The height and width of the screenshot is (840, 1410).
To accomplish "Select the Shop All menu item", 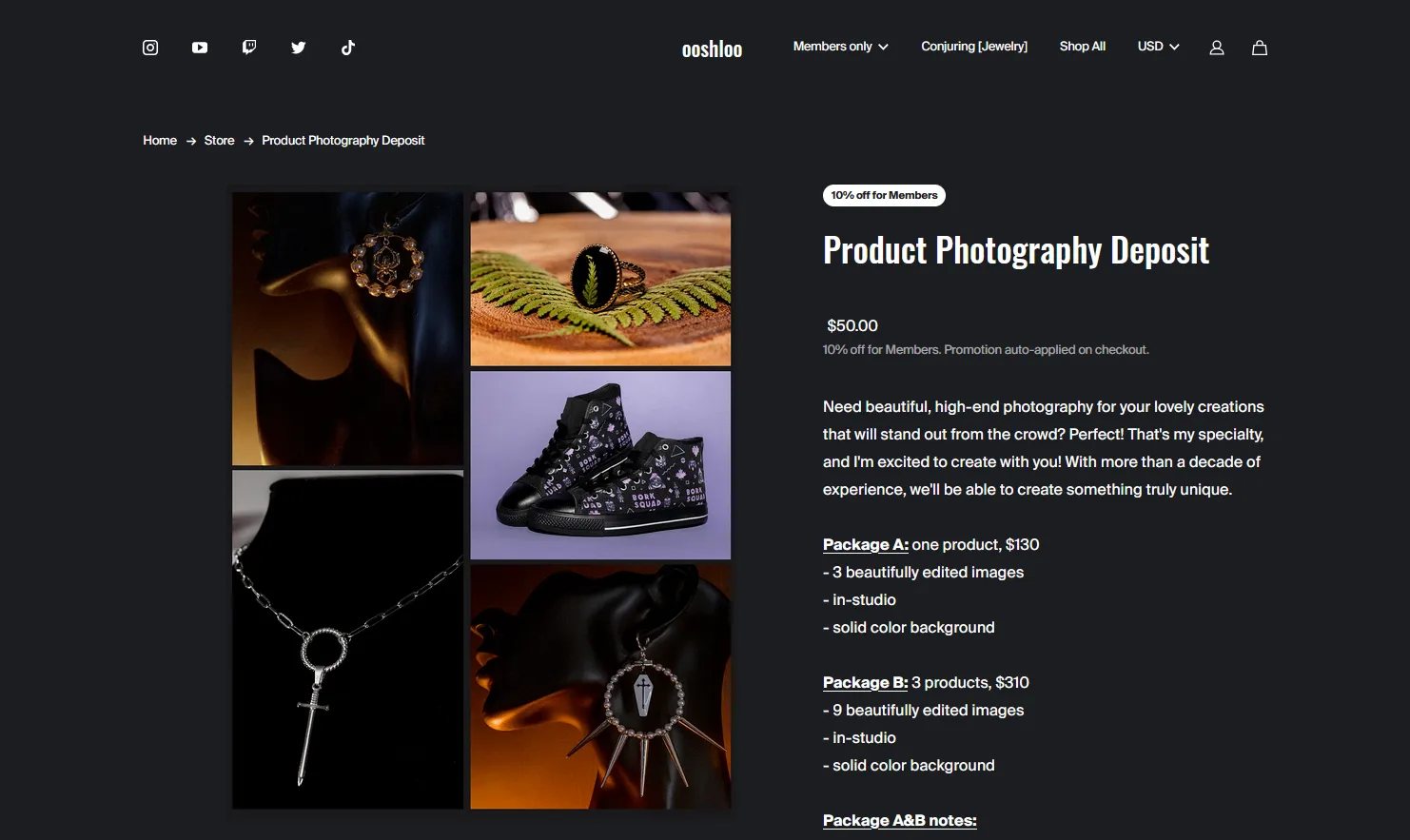I will click(x=1083, y=46).
